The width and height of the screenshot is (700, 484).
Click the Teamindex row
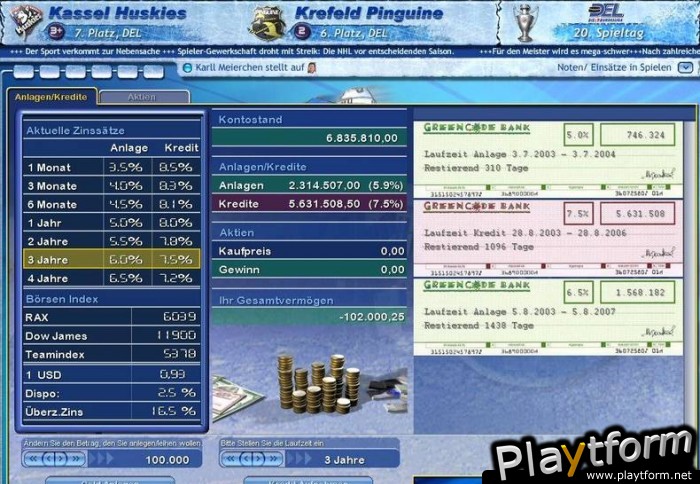112,355
